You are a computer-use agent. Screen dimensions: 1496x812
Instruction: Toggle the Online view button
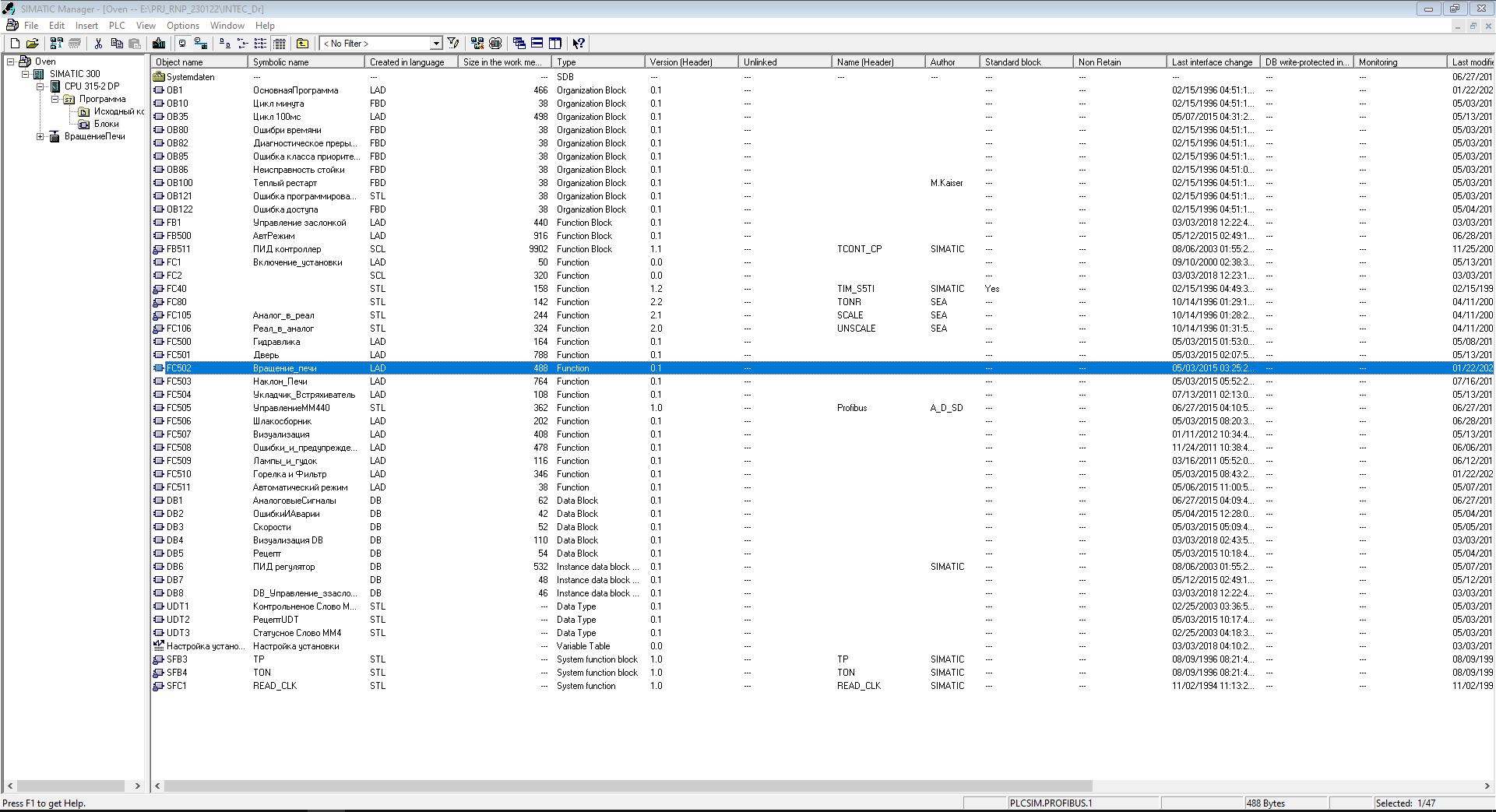coord(201,44)
